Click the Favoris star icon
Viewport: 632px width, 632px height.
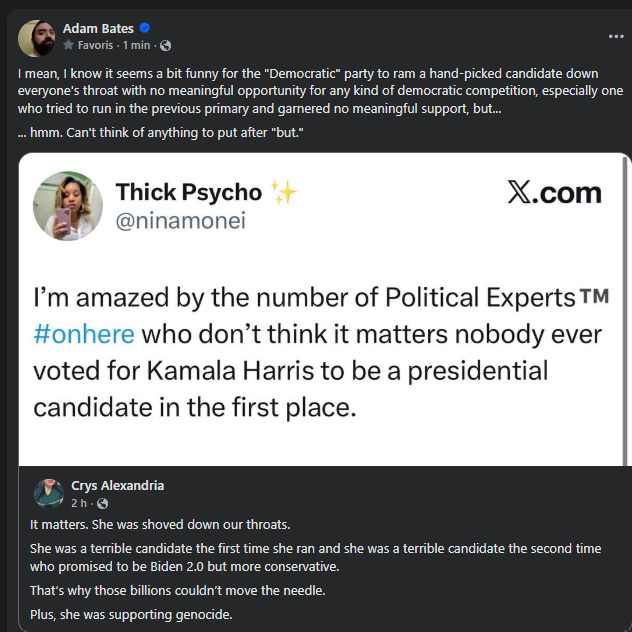68,46
